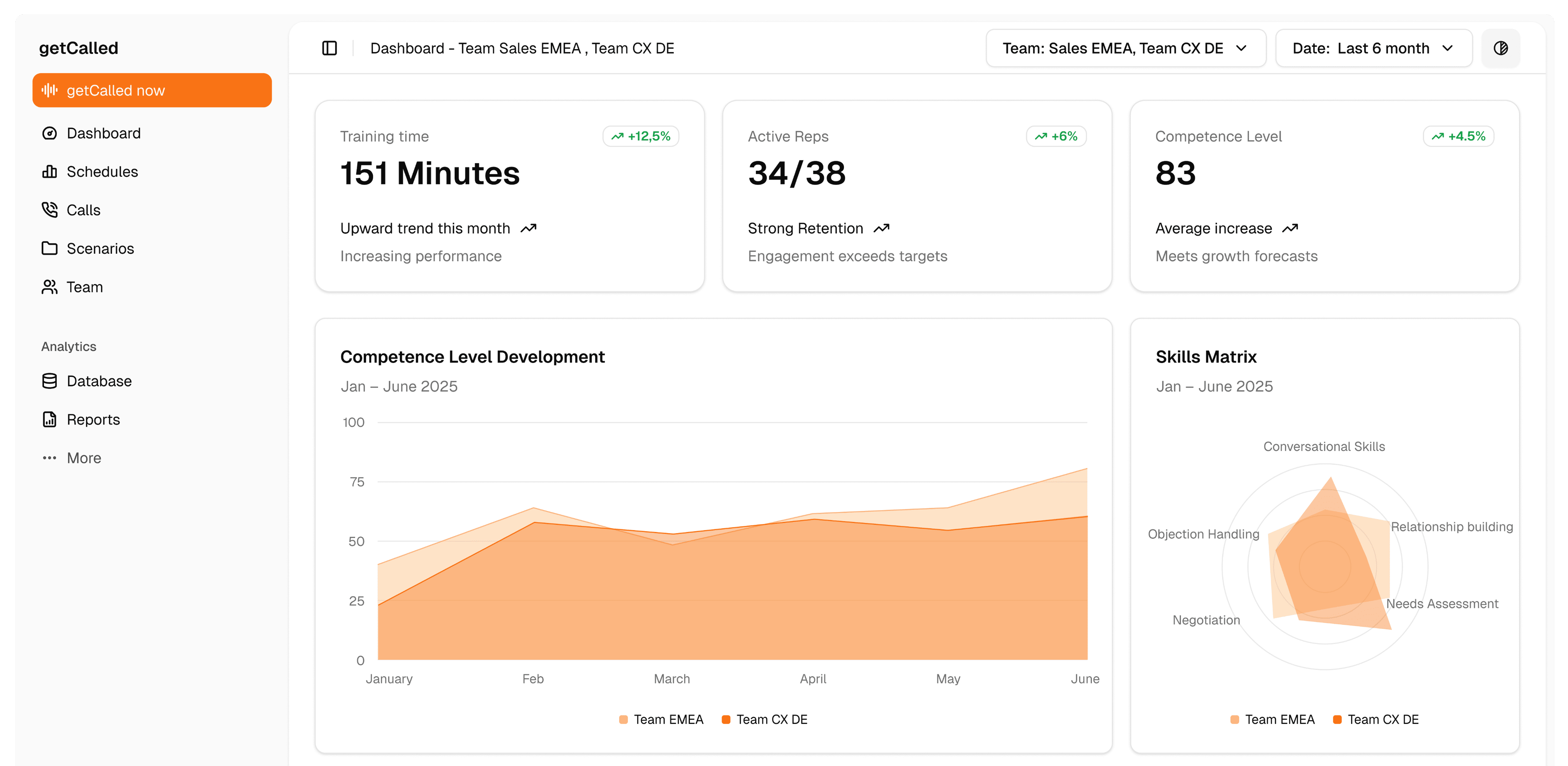Click the sidebar collapse panel icon
The height and width of the screenshot is (766, 1568).
329,48
